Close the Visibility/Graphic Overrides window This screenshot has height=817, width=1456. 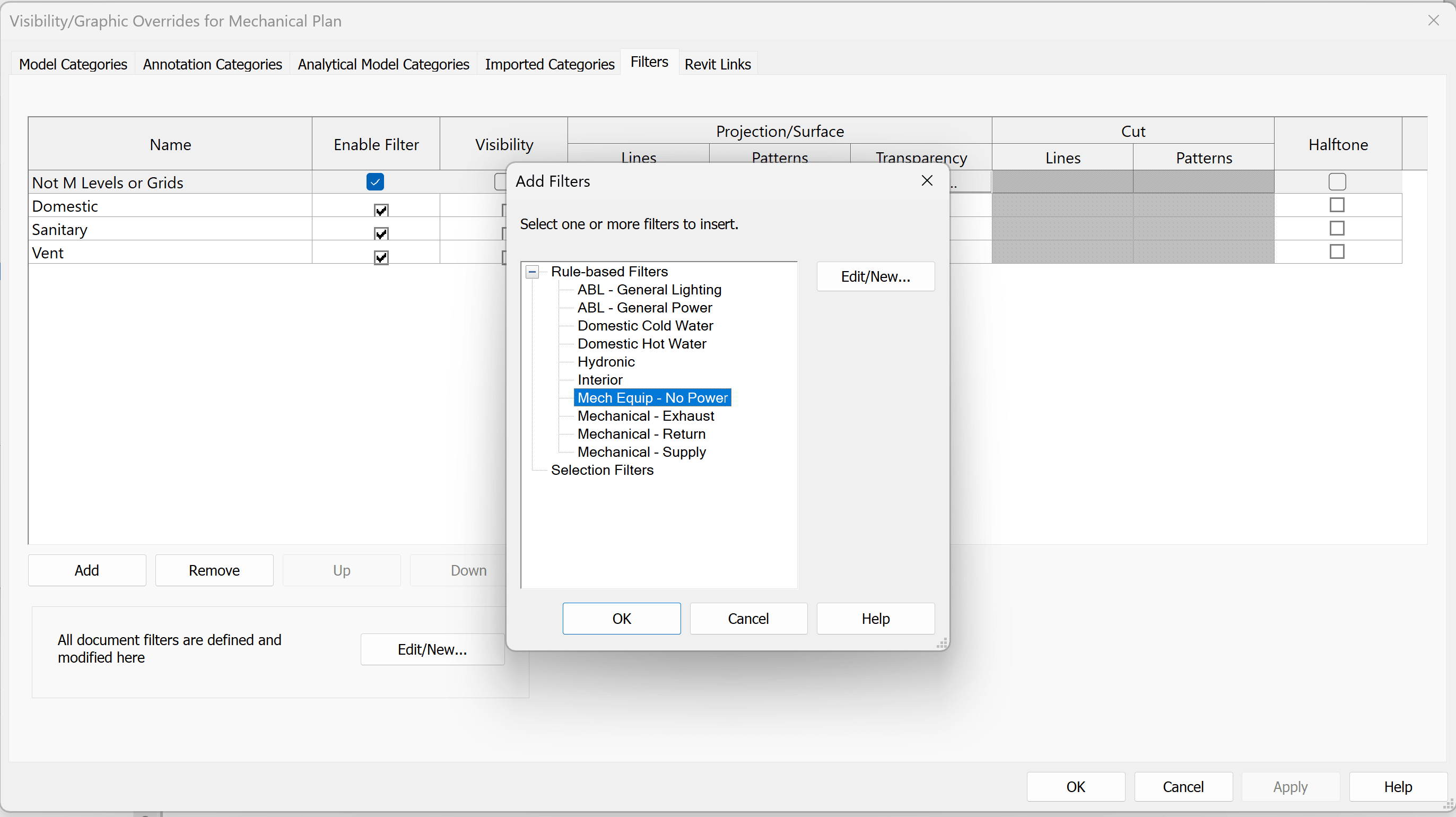coord(1433,21)
